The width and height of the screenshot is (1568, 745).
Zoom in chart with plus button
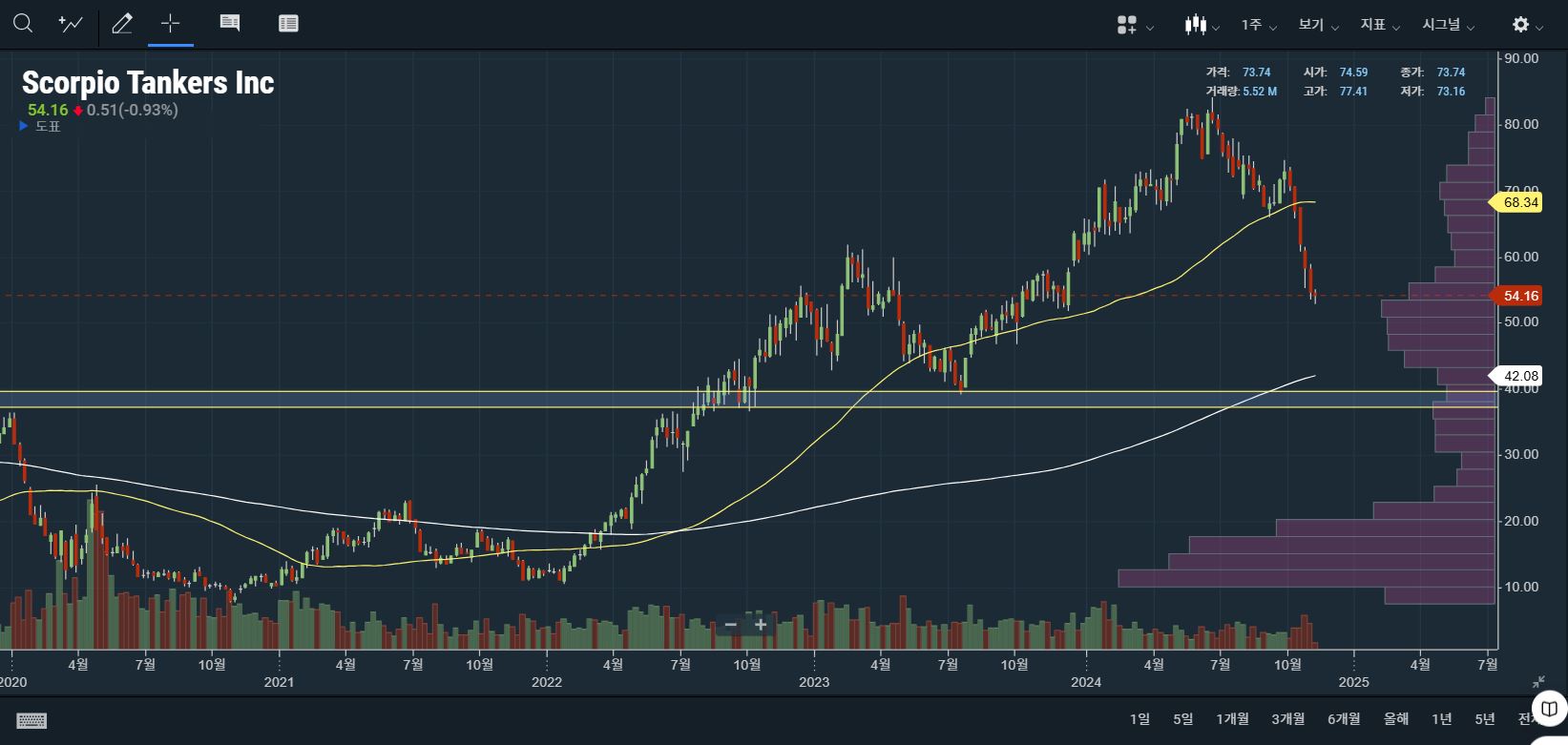click(x=761, y=625)
